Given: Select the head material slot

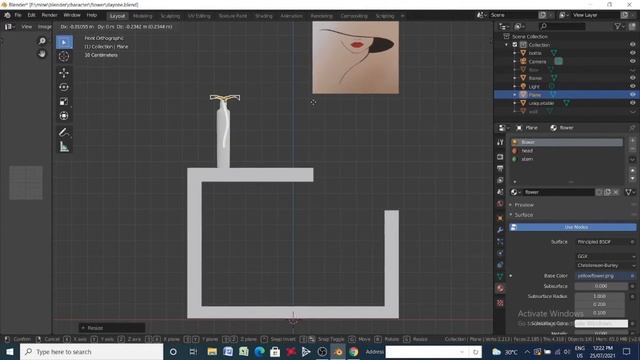Looking at the screenshot, I should [x=567, y=151].
